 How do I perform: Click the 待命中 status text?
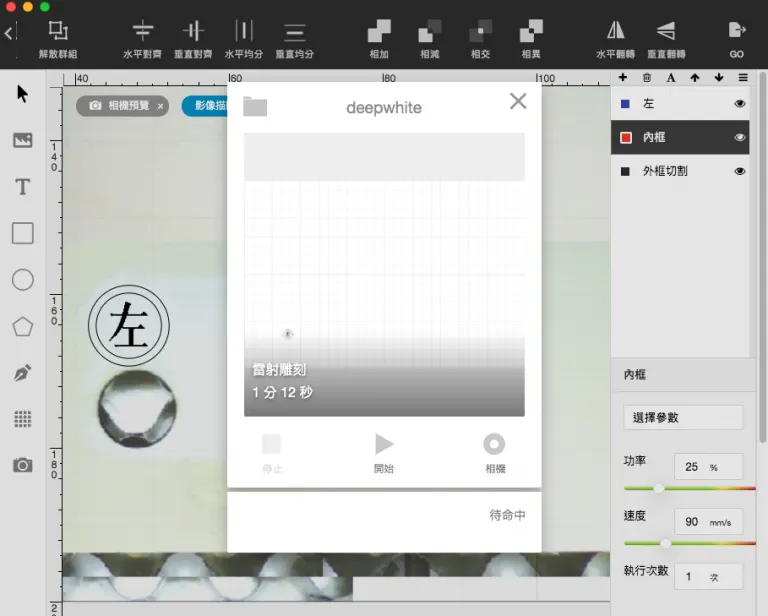[507, 515]
